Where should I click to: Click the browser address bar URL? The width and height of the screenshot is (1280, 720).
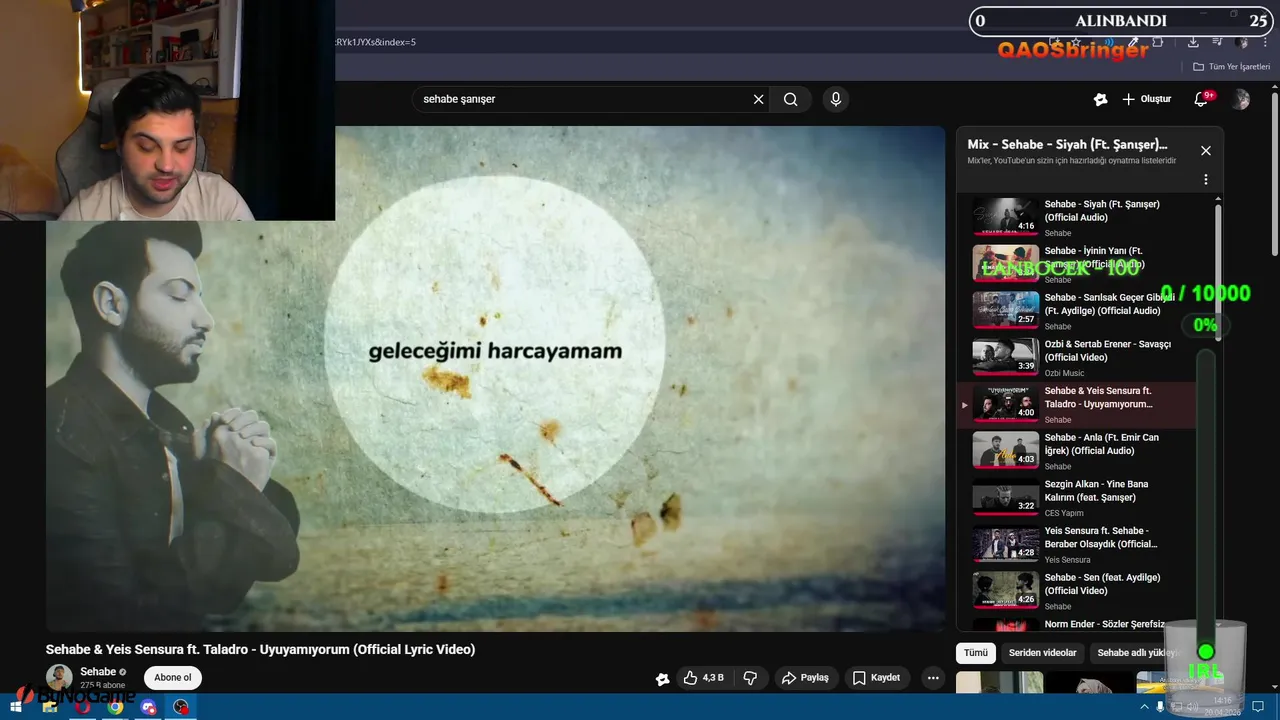[375, 42]
